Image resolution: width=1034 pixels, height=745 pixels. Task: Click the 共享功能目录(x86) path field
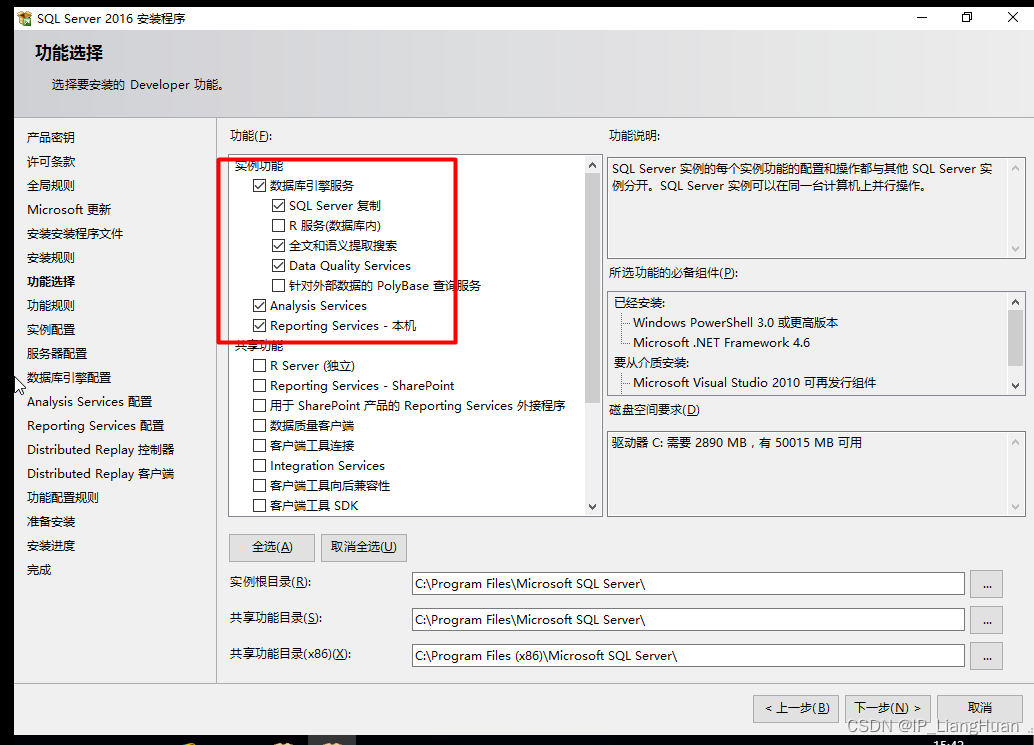coord(688,656)
